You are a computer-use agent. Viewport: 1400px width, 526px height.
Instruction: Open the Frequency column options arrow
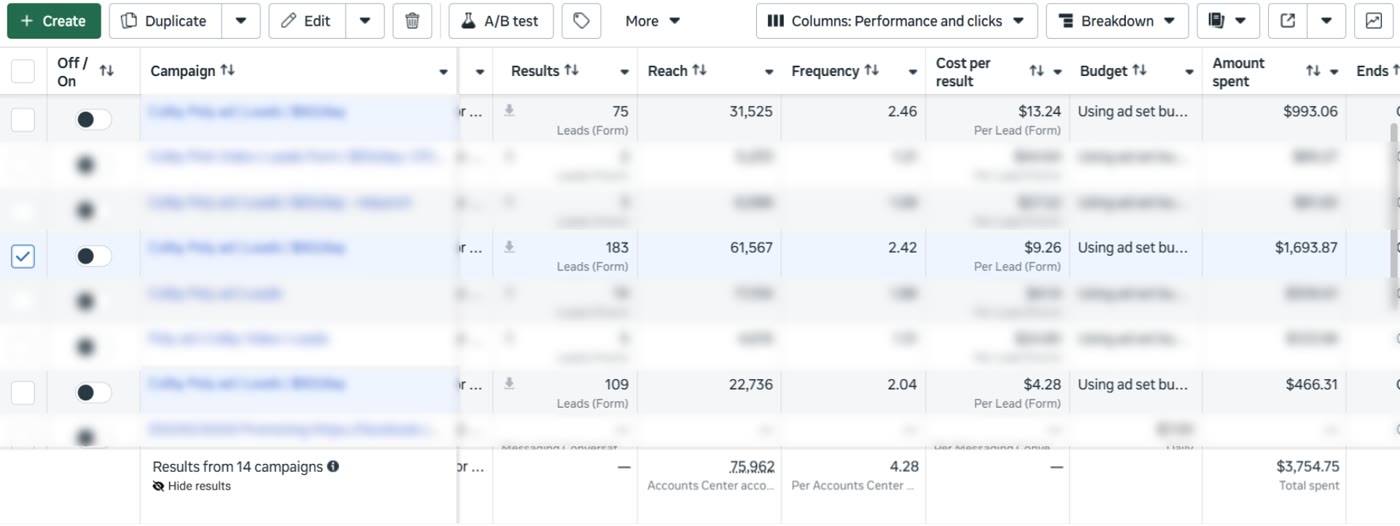pyautogui.click(x=913, y=72)
